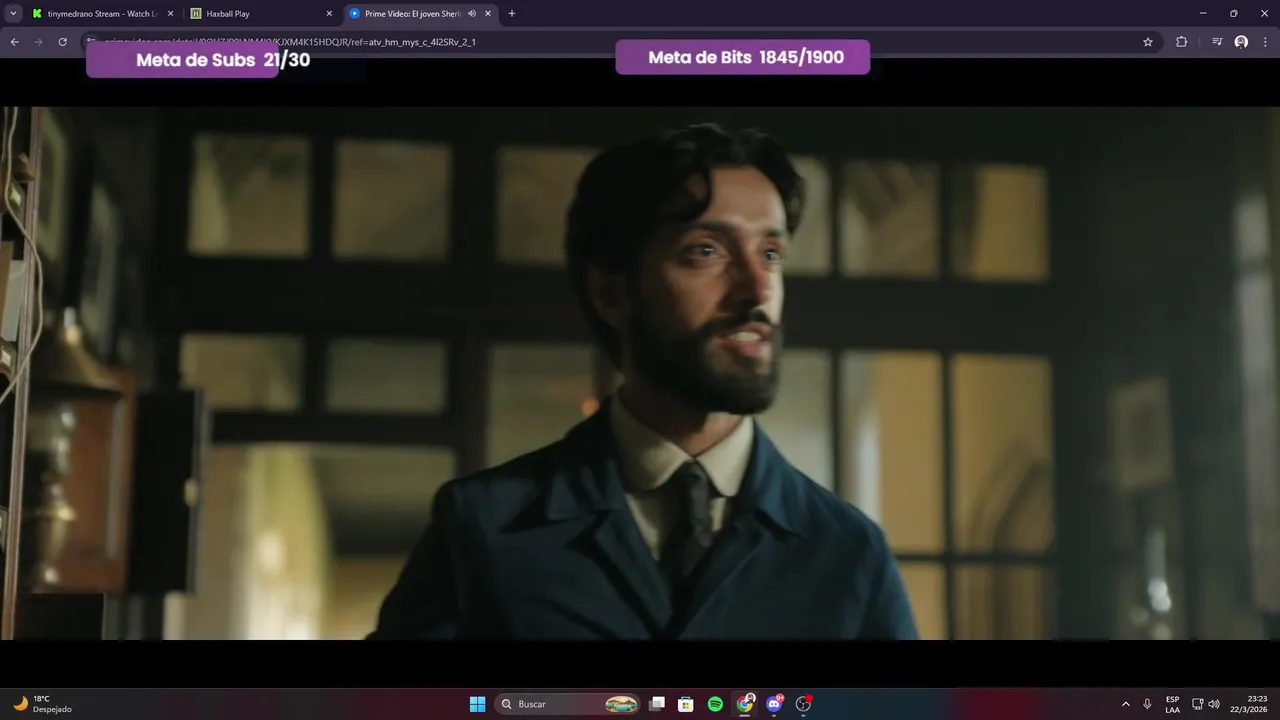This screenshot has height=720, width=1280.
Task: Open Discord from the taskbar
Action: (x=774, y=704)
